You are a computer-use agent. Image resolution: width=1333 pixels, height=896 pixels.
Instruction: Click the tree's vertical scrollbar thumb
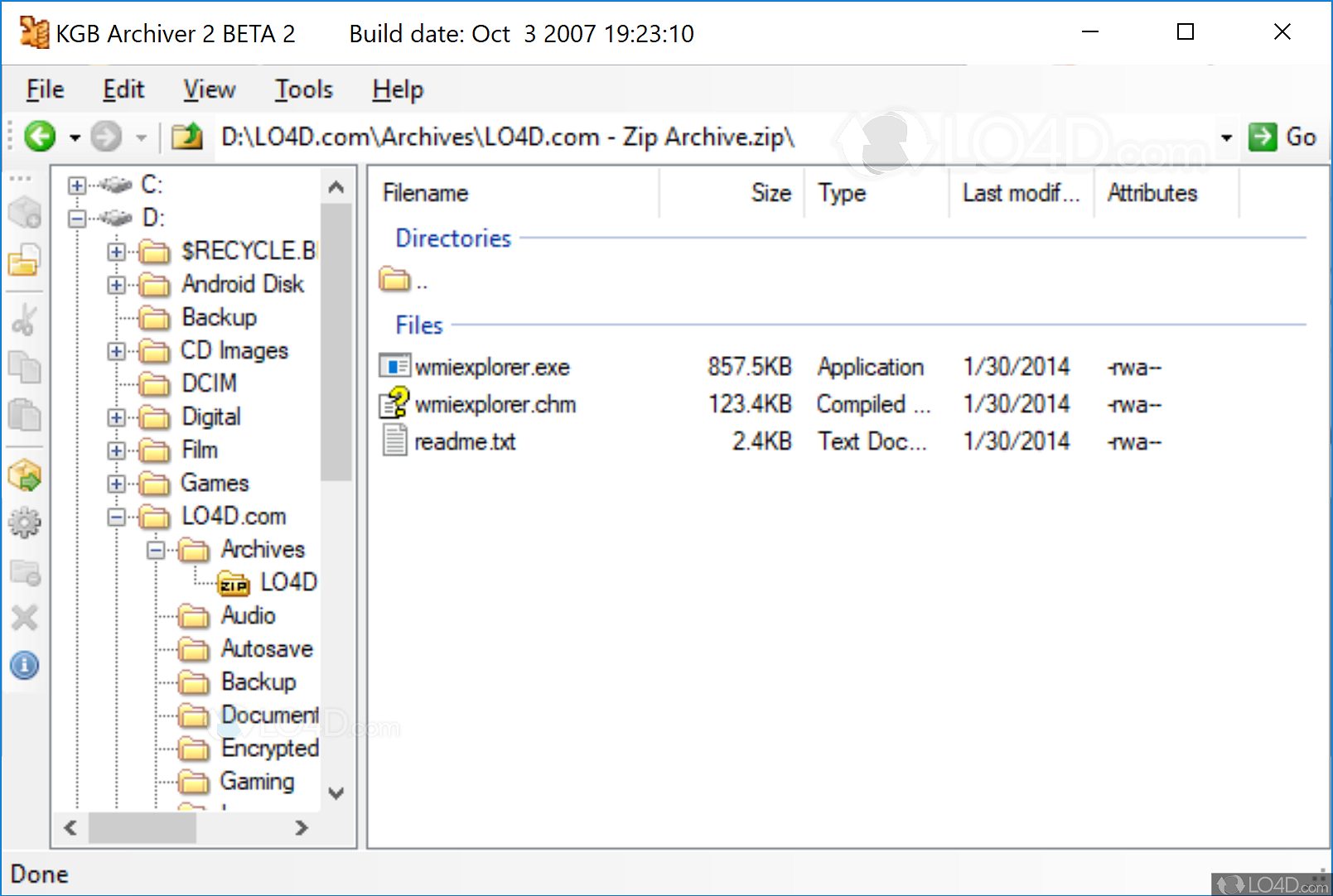click(x=336, y=342)
